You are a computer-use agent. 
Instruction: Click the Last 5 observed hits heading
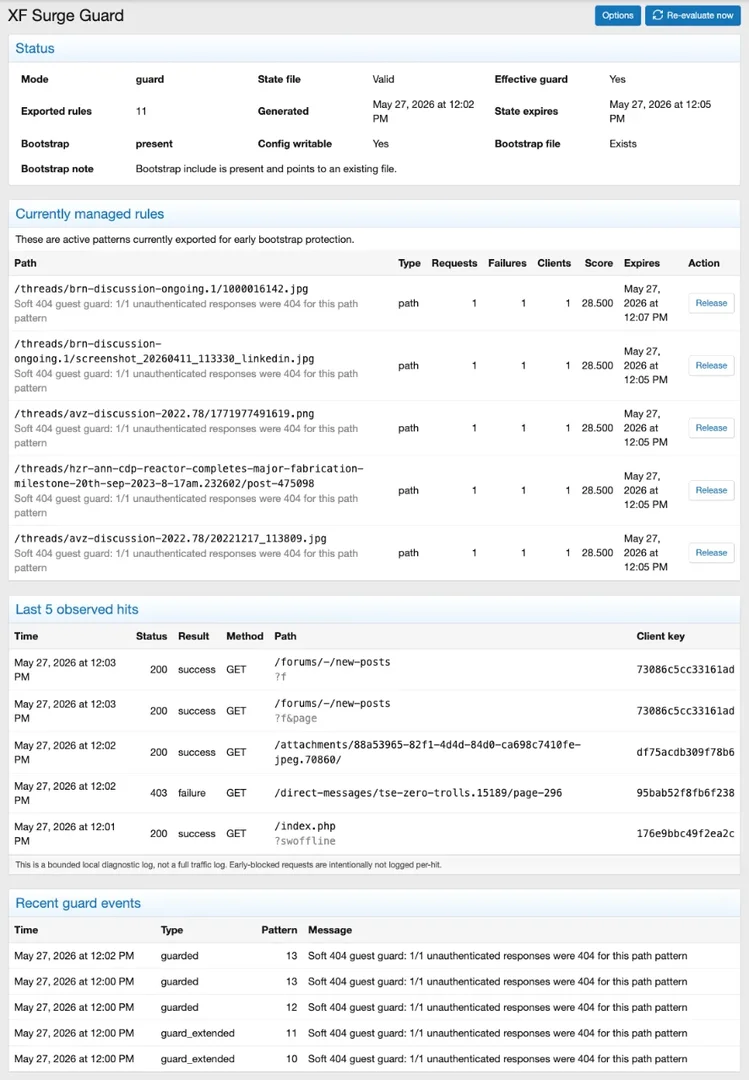tap(76, 610)
